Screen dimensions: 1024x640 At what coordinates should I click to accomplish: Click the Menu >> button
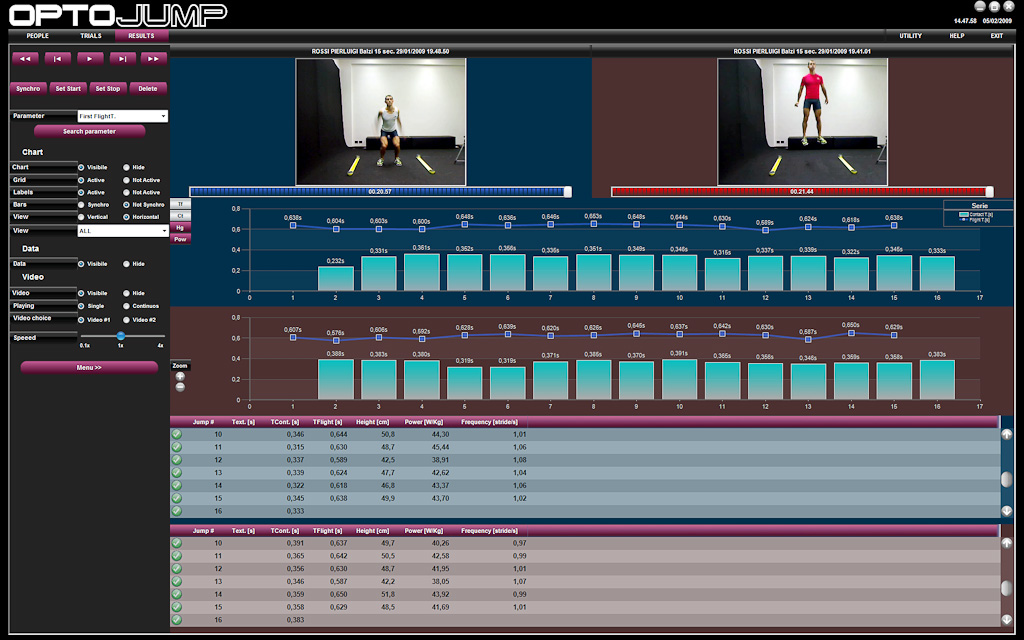point(89,368)
